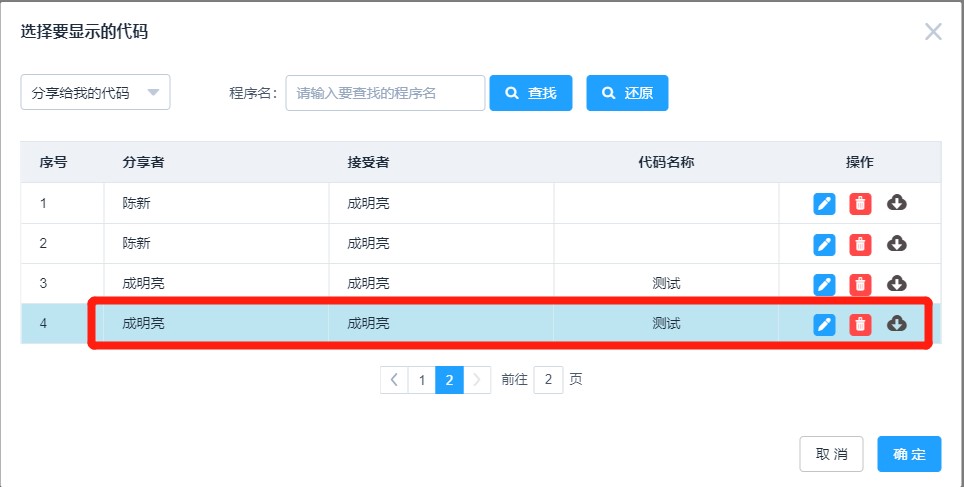Download the code in row 3

(x=896, y=283)
